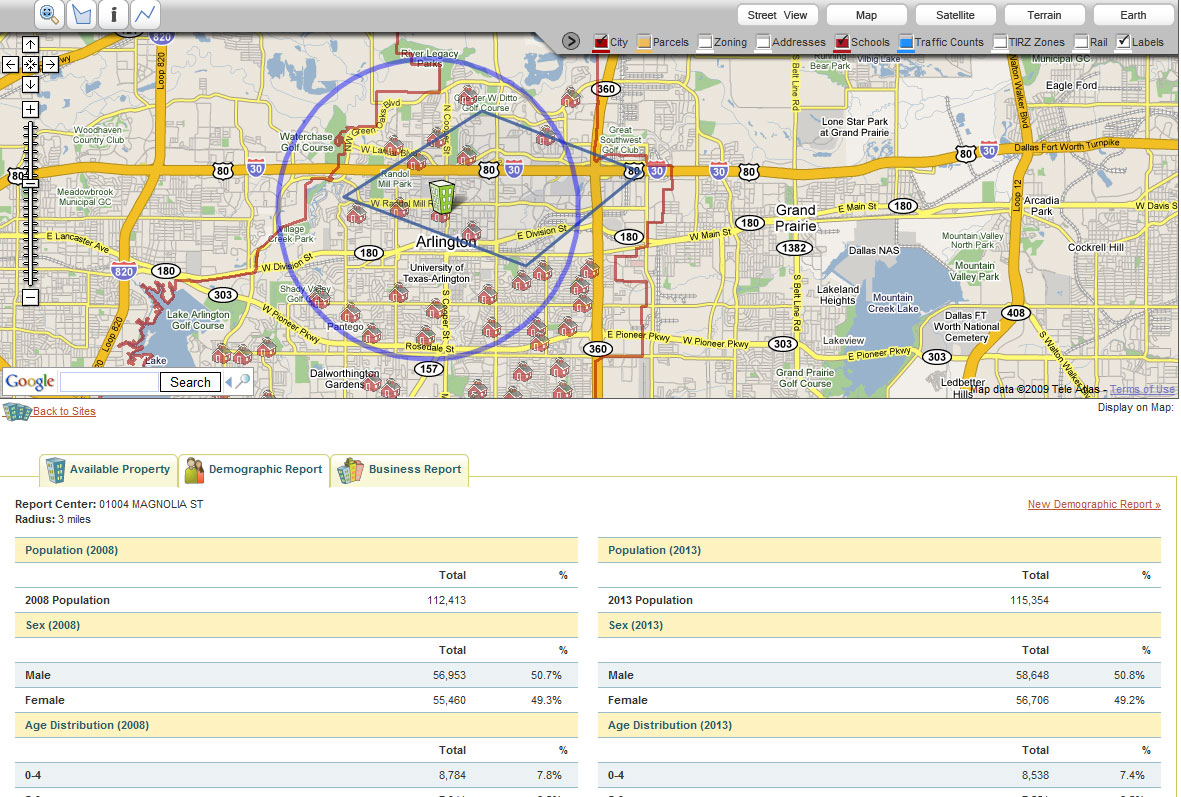Image resolution: width=1181 pixels, height=797 pixels.
Task: Expand the layer toolbar arrow button
Action: coord(571,41)
